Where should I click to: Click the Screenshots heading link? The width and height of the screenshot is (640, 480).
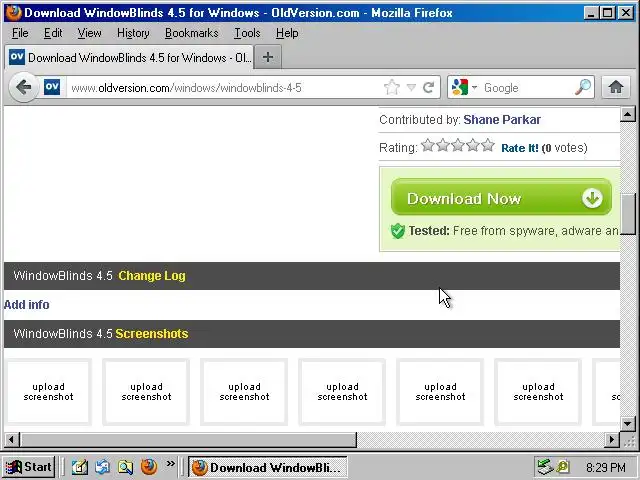tap(152, 333)
